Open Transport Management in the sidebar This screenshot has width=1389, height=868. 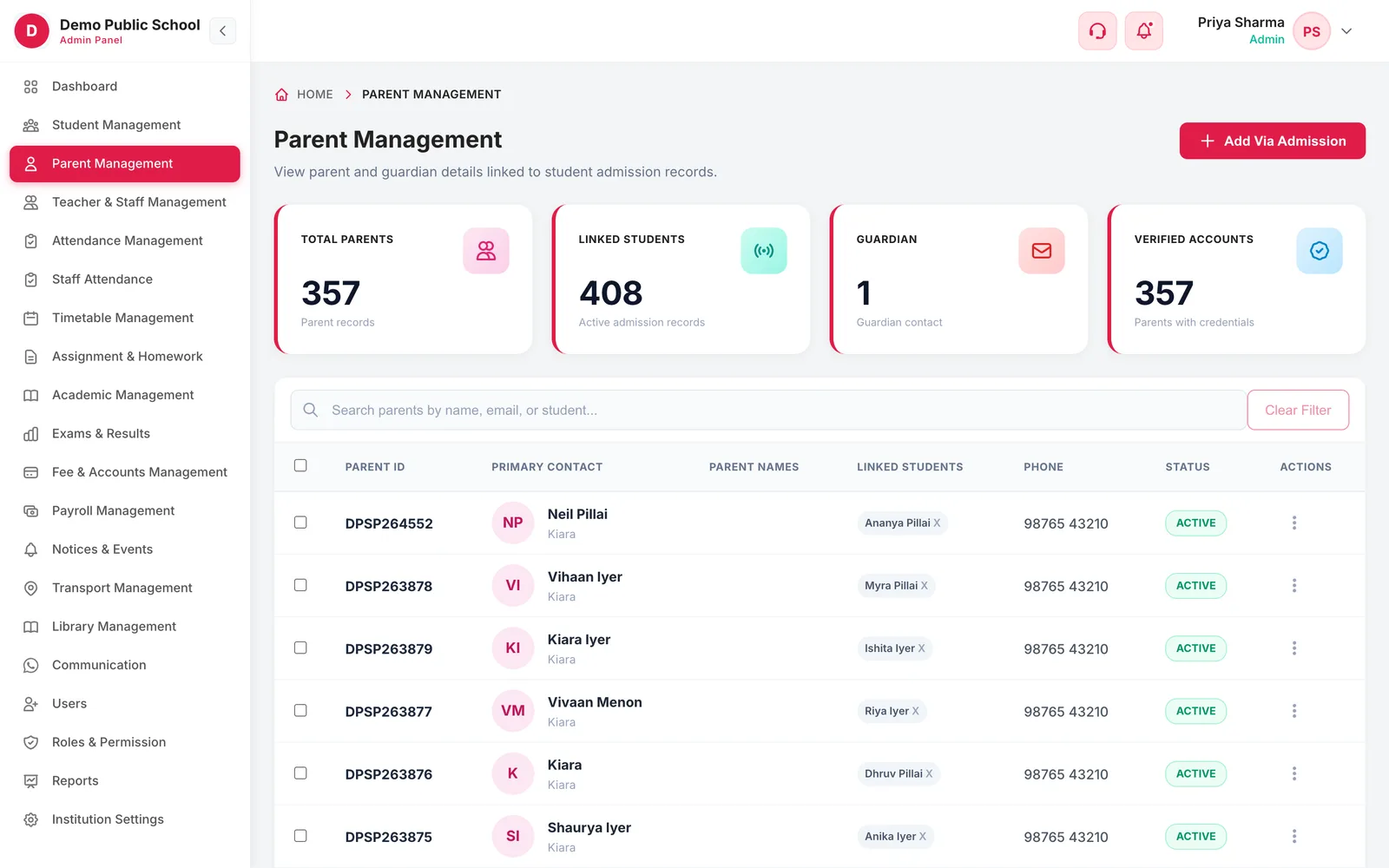(x=125, y=588)
